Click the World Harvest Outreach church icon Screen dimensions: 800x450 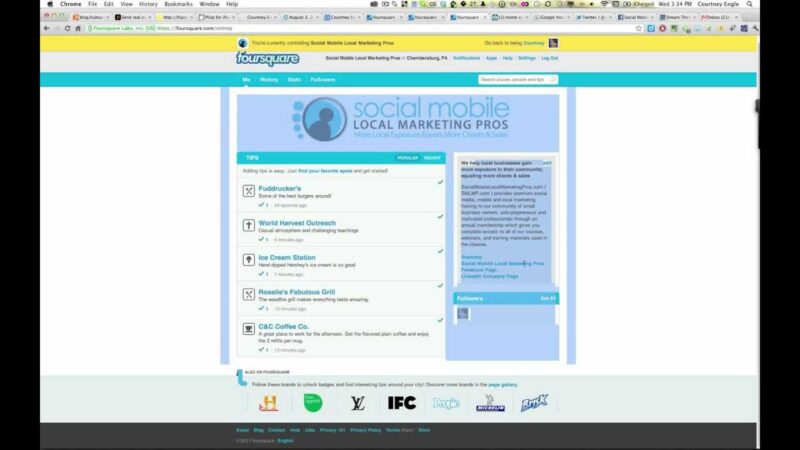click(248, 225)
